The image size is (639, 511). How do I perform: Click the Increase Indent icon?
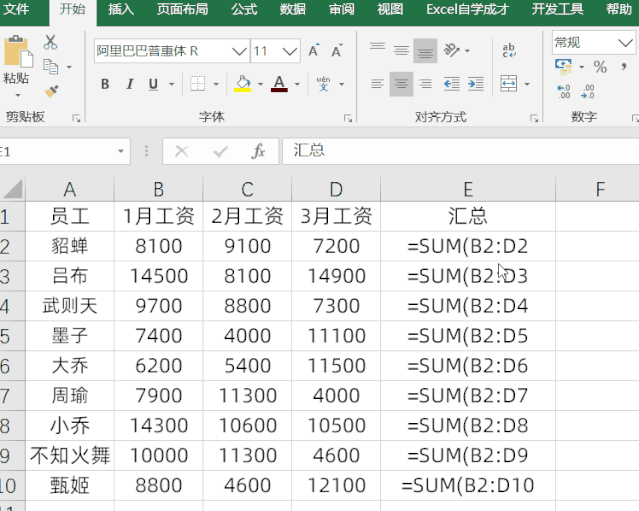click(476, 84)
